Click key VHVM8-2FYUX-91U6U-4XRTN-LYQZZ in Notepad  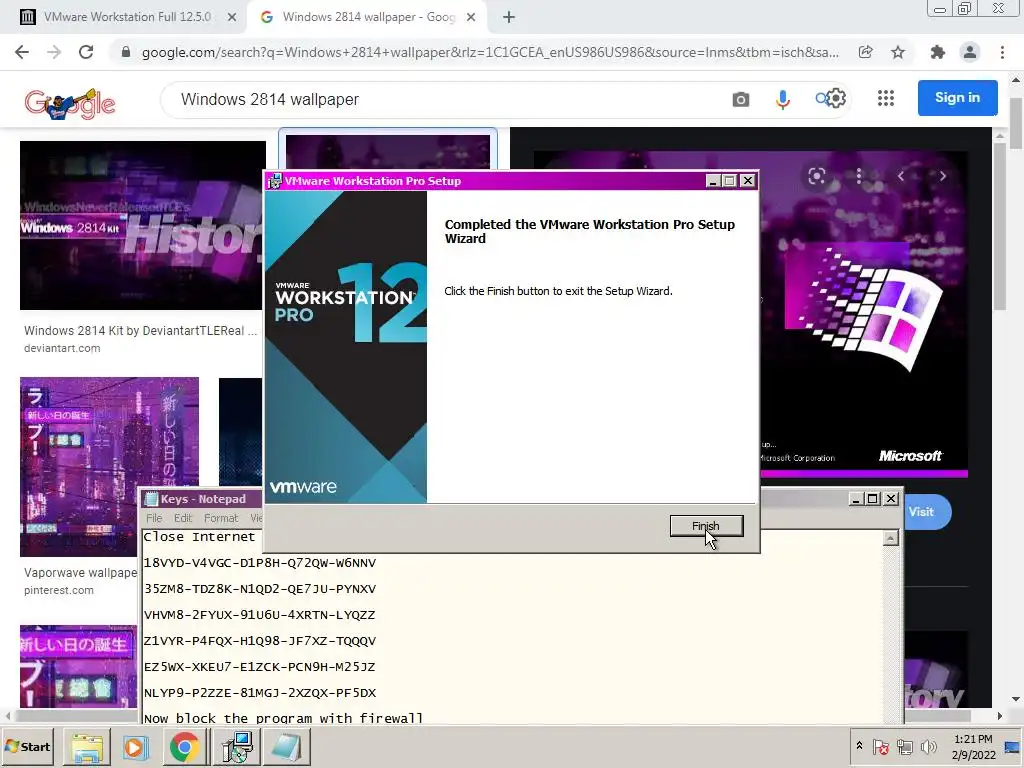[x=259, y=615]
